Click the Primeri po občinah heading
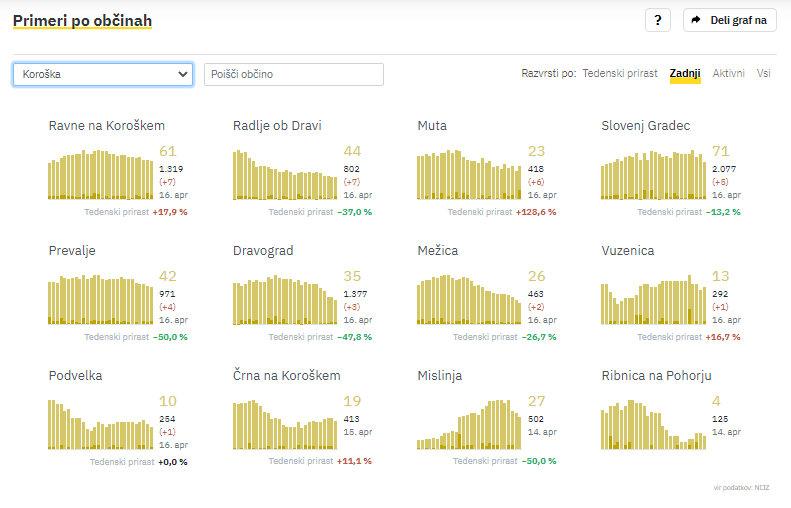Viewport: 791px width, 508px height. (x=82, y=20)
